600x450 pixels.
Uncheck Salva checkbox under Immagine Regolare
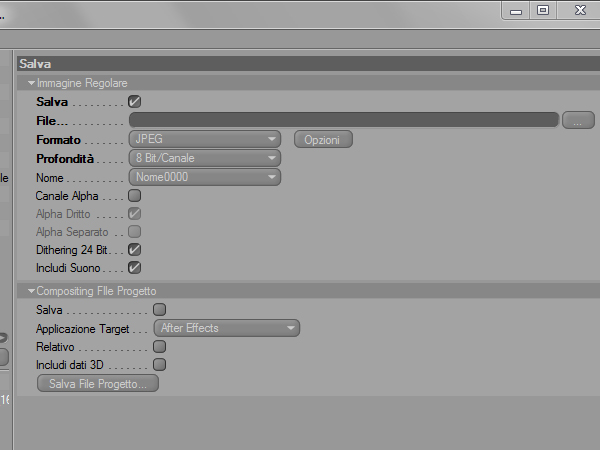click(x=134, y=101)
